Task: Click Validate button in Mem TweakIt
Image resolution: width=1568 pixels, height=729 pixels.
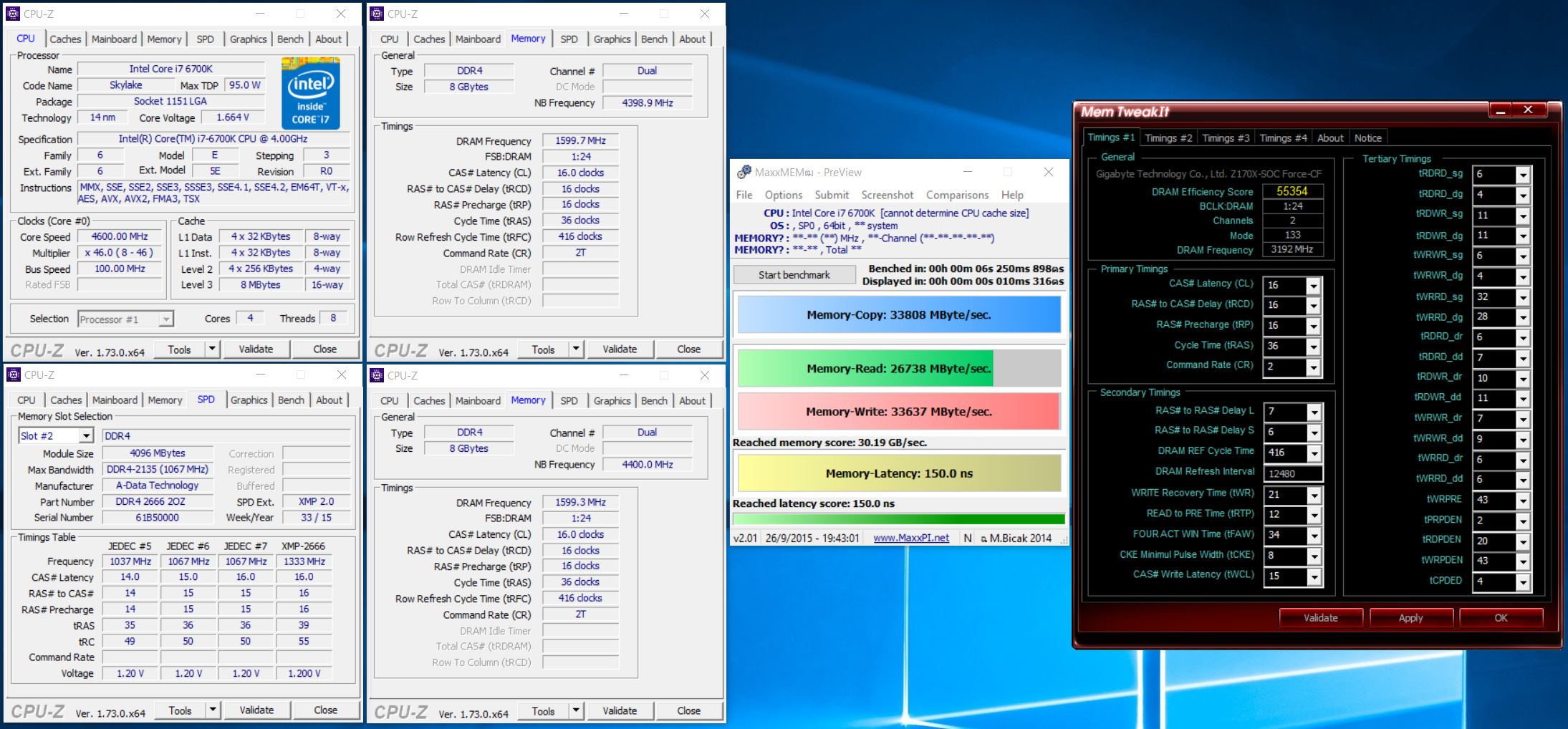Action: tap(1321, 617)
